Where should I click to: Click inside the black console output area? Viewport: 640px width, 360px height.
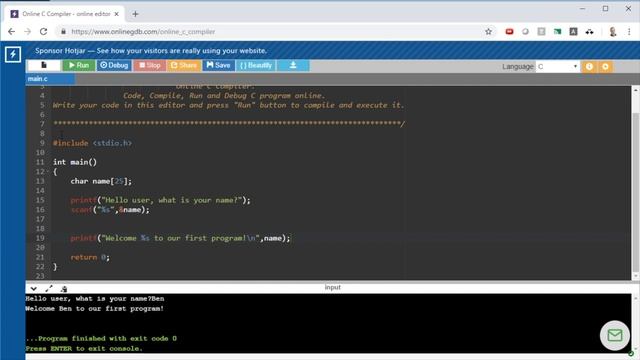[x=328, y=323]
